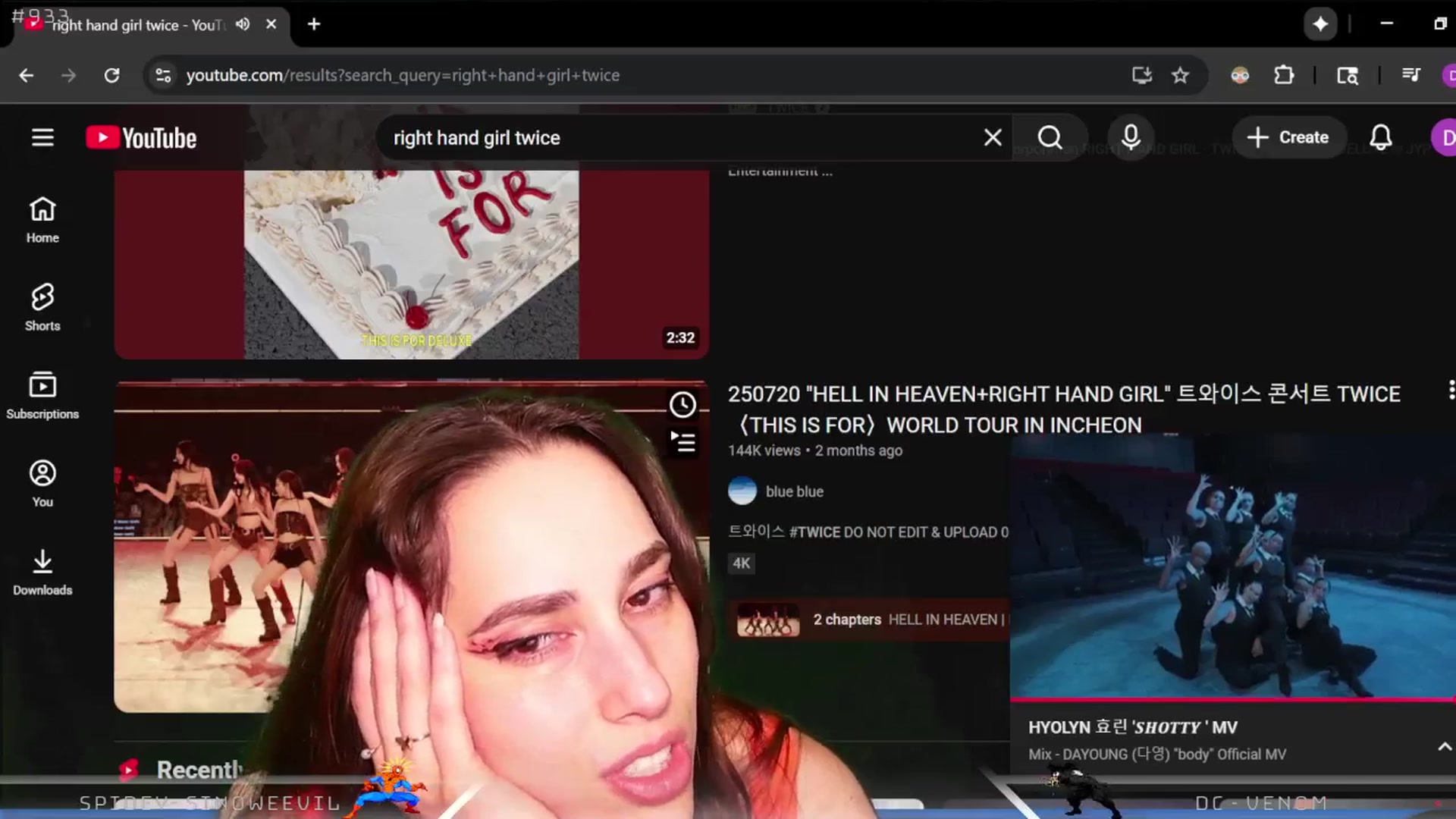
Task: Mute the tab via speaker icon
Action: point(243,24)
